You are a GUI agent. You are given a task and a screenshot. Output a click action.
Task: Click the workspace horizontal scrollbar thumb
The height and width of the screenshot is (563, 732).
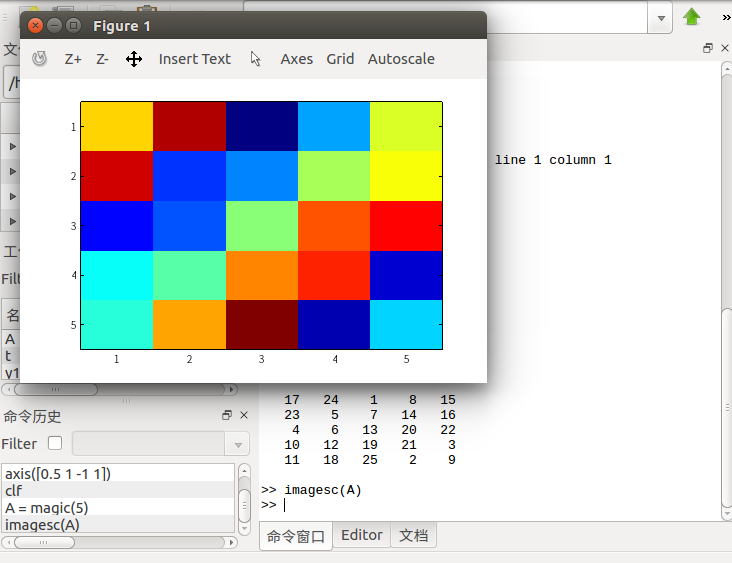point(56,389)
